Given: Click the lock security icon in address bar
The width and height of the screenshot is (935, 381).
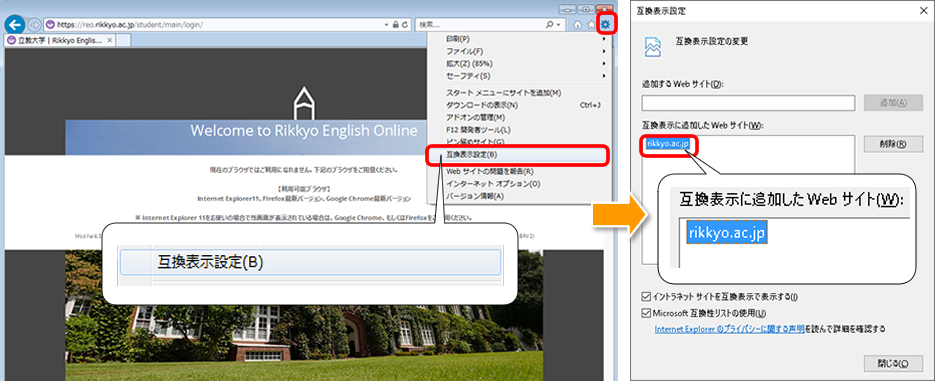Looking at the screenshot, I should pyautogui.click(x=395, y=25).
